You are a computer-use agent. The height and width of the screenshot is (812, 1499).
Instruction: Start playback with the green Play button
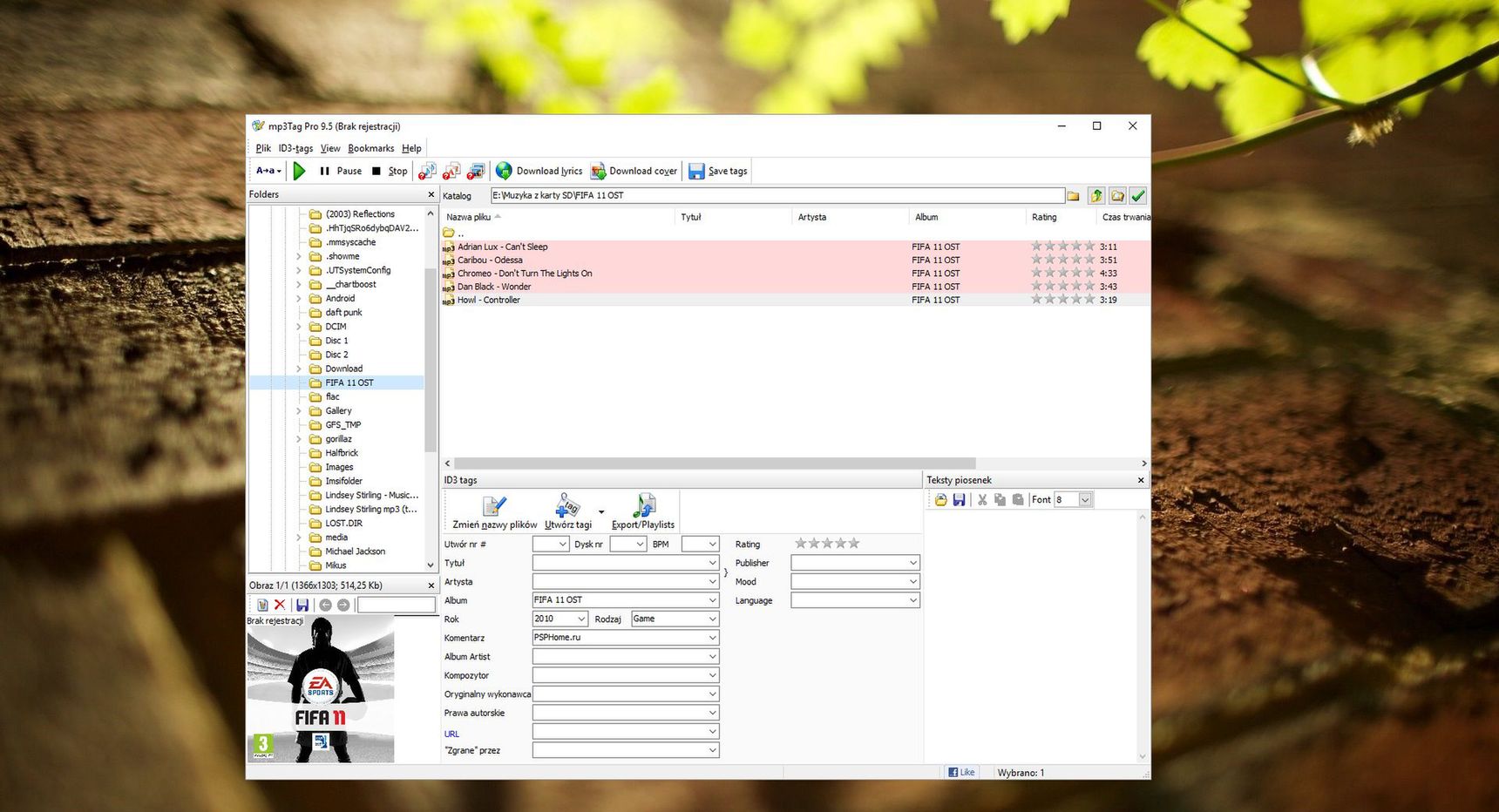click(x=299, y=171)
